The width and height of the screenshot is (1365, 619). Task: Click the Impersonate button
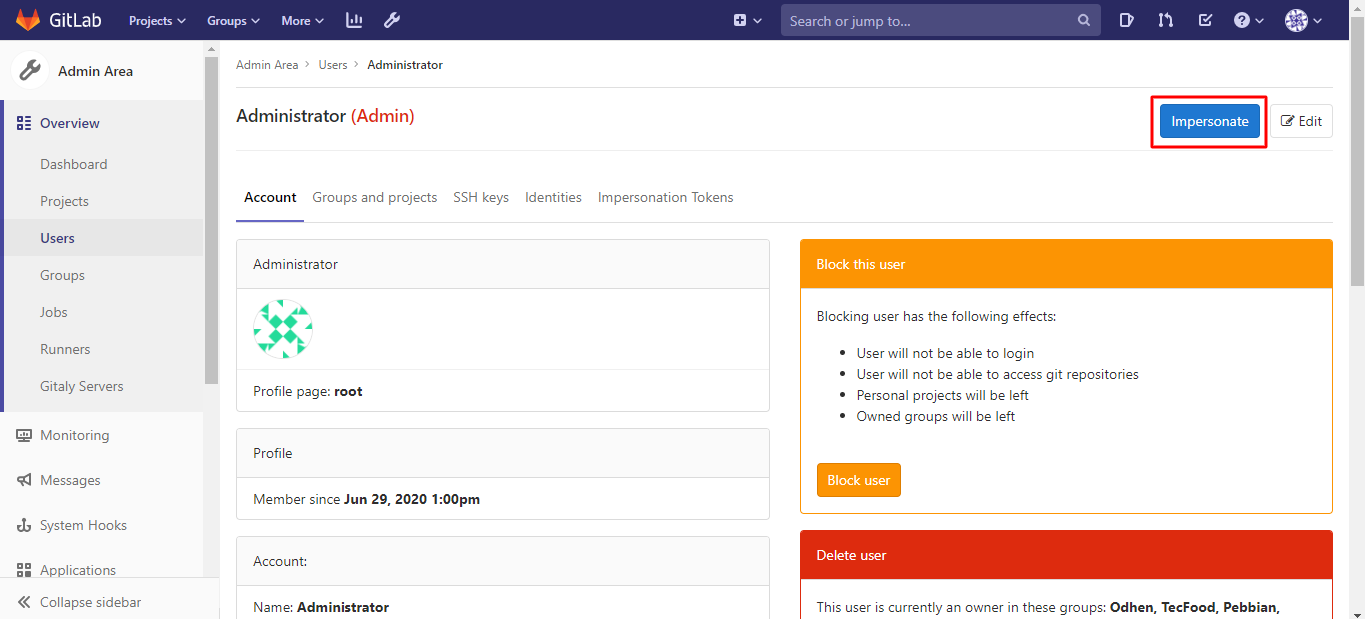pos(1210,121)
